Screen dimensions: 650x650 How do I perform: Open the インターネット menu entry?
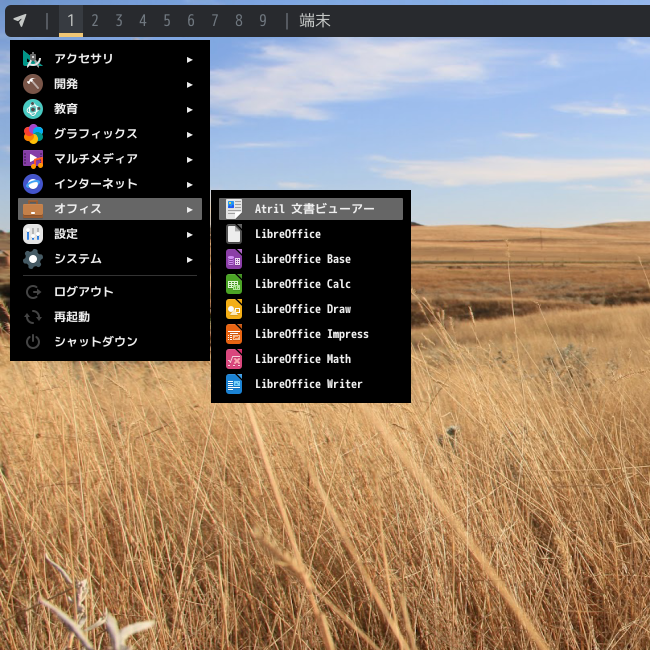(110, 184)
